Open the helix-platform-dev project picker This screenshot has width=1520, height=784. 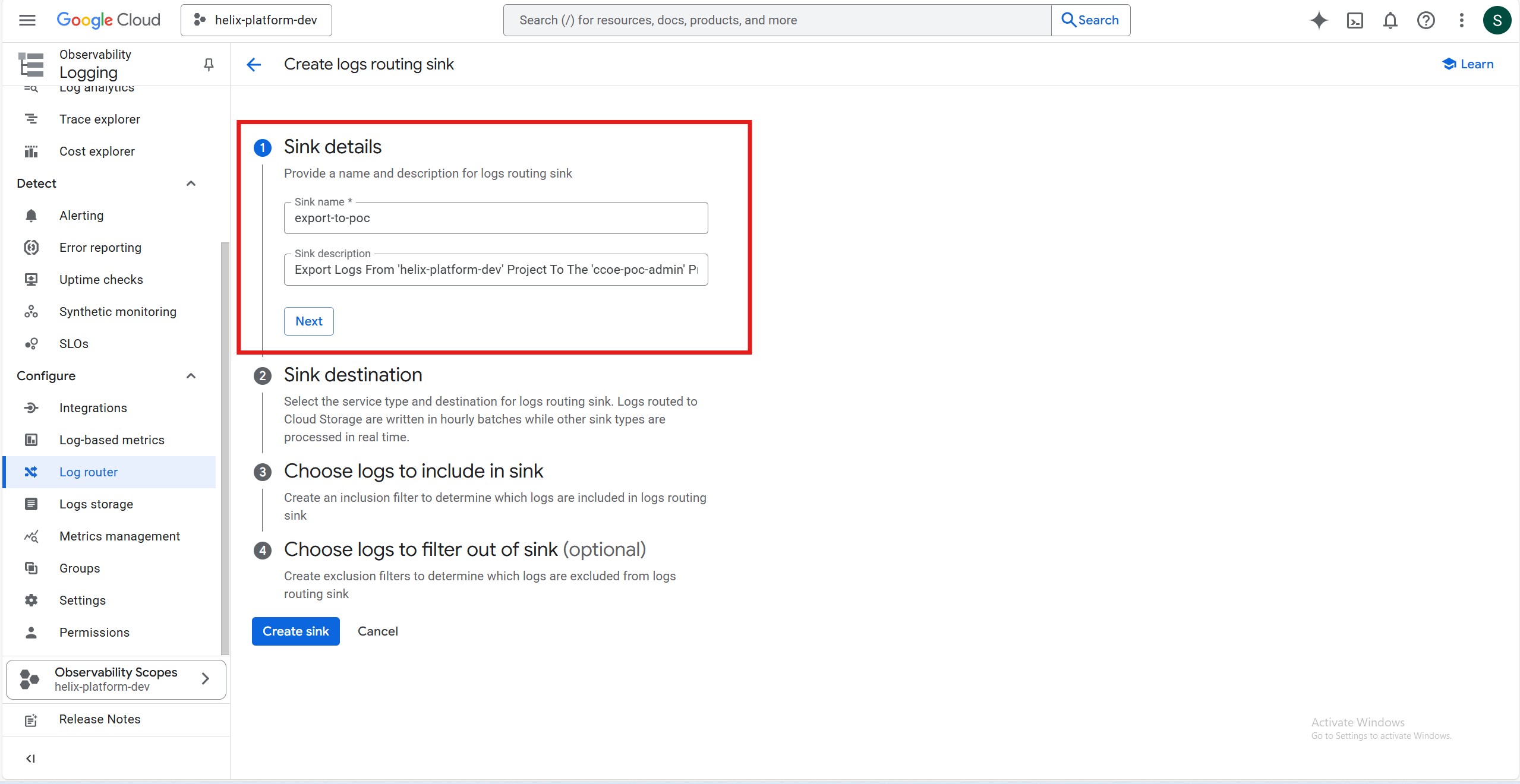[x=256, y=20]
